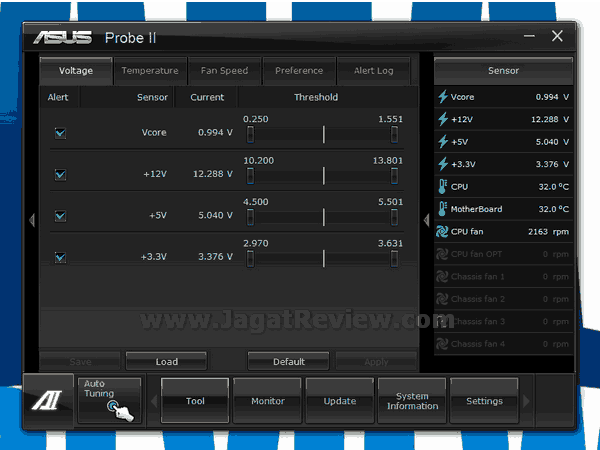Collapse the panel using left edge arrow
This screenshot has width=600, height=450.
coord(31,220)
